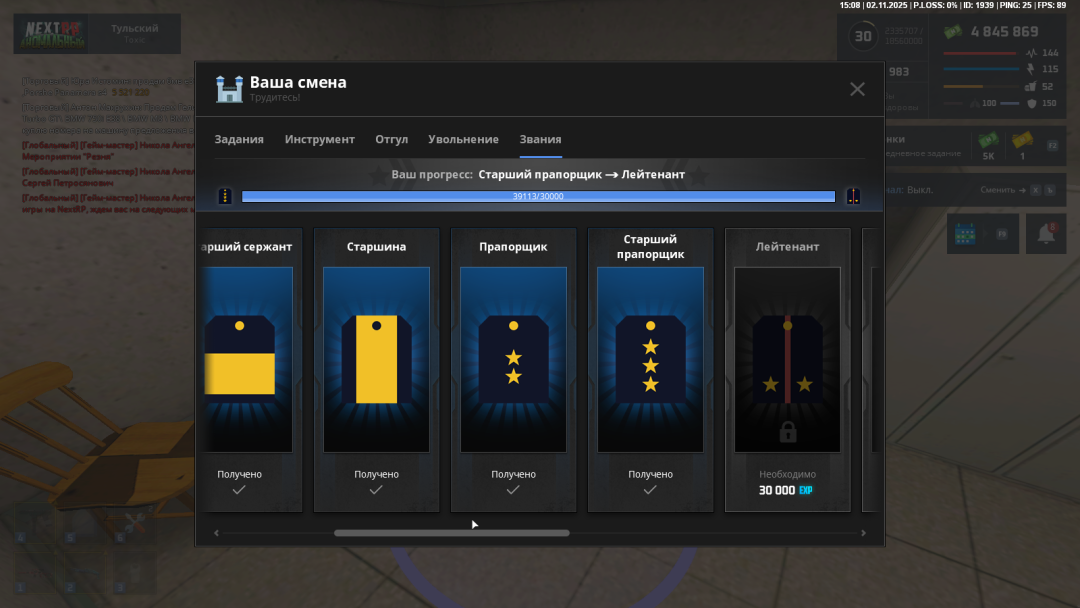1080x608 pixels.
Task: Click the Прапорщик two-star insignia
Action: tap(513, 359)
